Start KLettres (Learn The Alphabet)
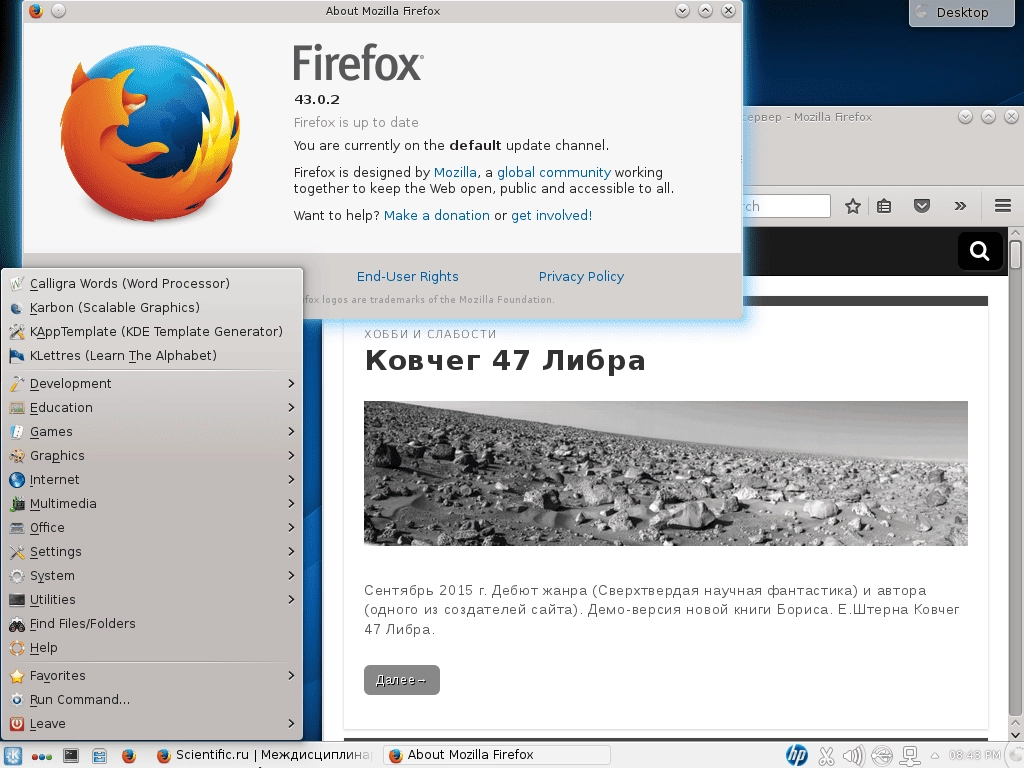This screenshot has width=1024, height=768. [x=152, y=356]
